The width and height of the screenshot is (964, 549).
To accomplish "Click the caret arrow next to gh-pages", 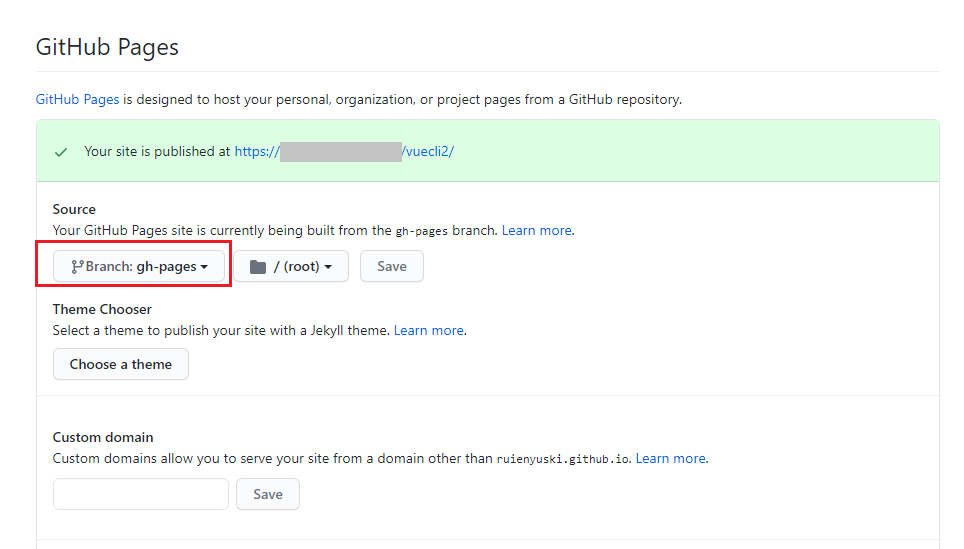I will point(204,267).
